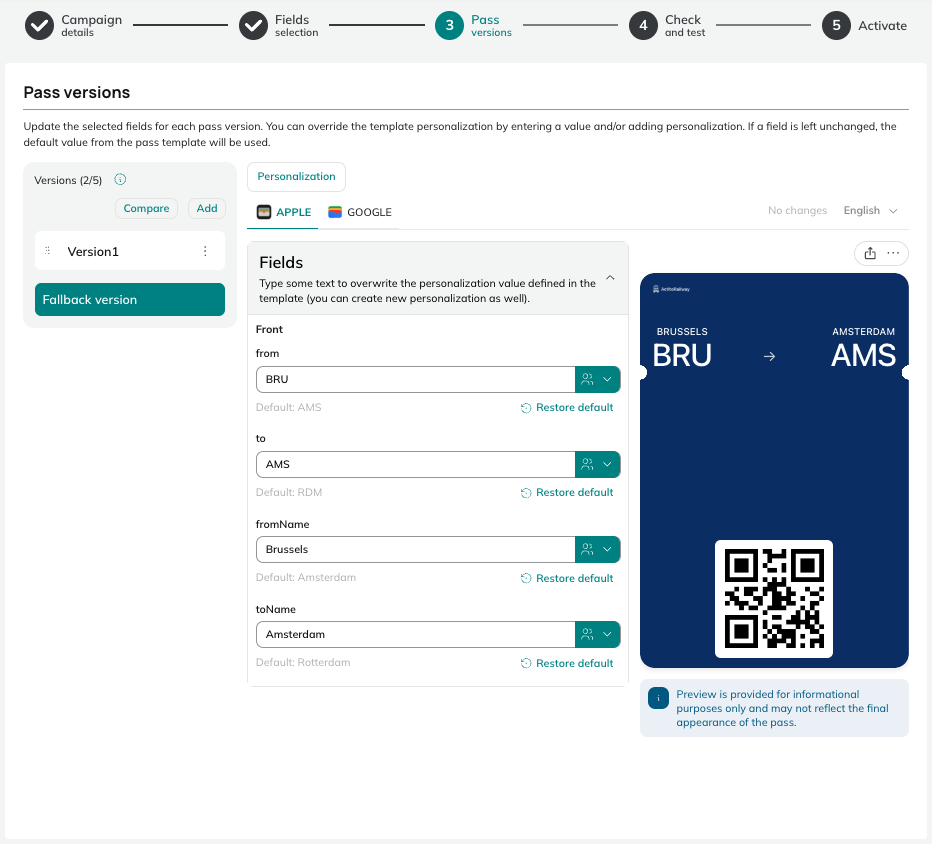932x844 pixels.
Task: Click the Fields selection step checkmark
Action: click(253, 26)
